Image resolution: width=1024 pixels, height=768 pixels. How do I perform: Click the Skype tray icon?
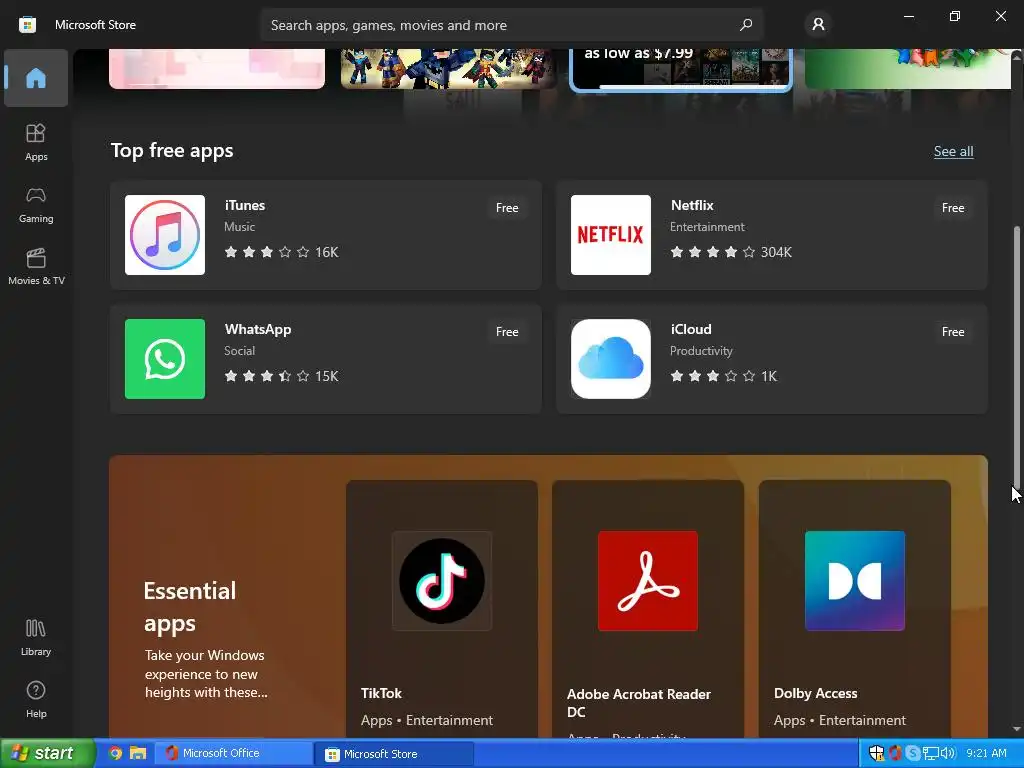[x=913, y=754]
